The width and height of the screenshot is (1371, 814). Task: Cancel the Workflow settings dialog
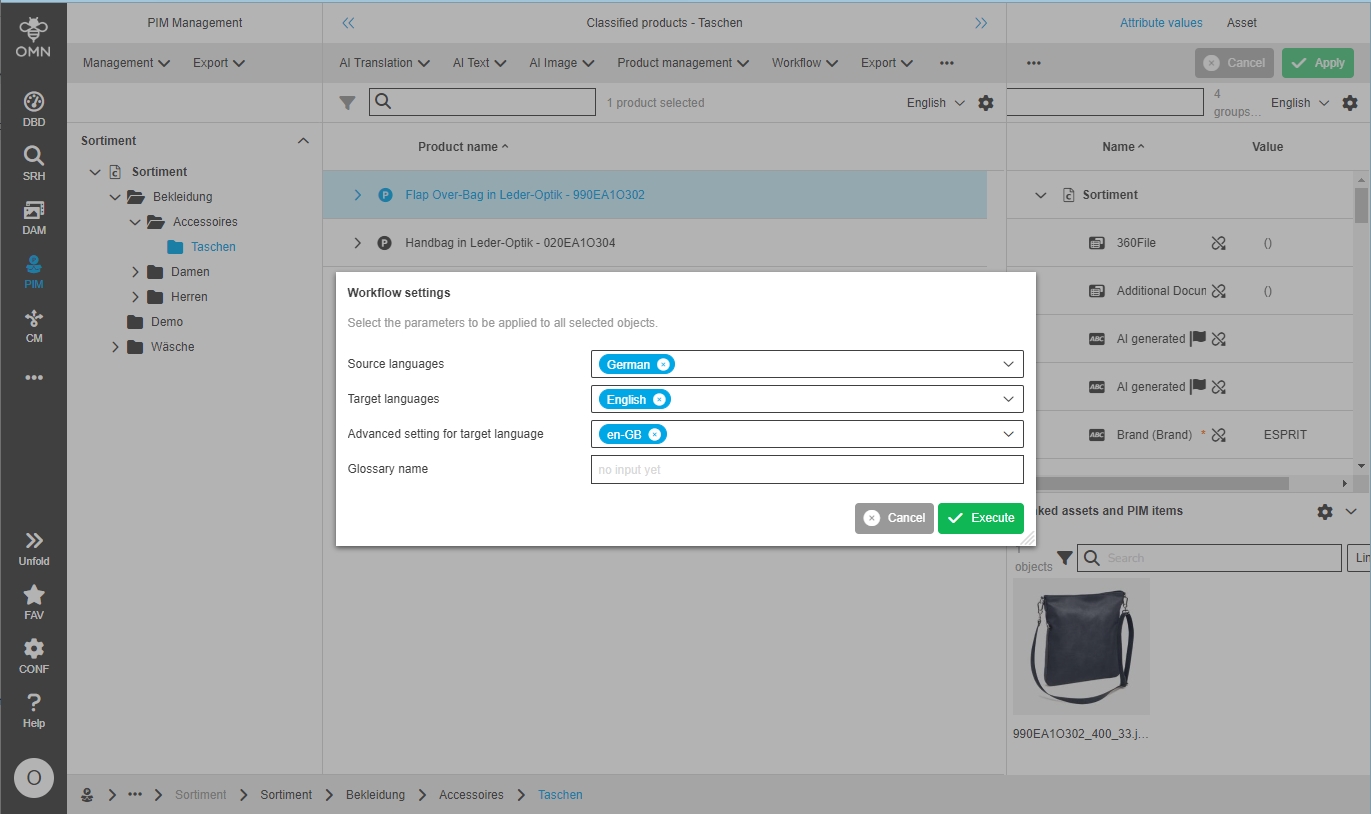pyautogui.click(x=894, y=518)
